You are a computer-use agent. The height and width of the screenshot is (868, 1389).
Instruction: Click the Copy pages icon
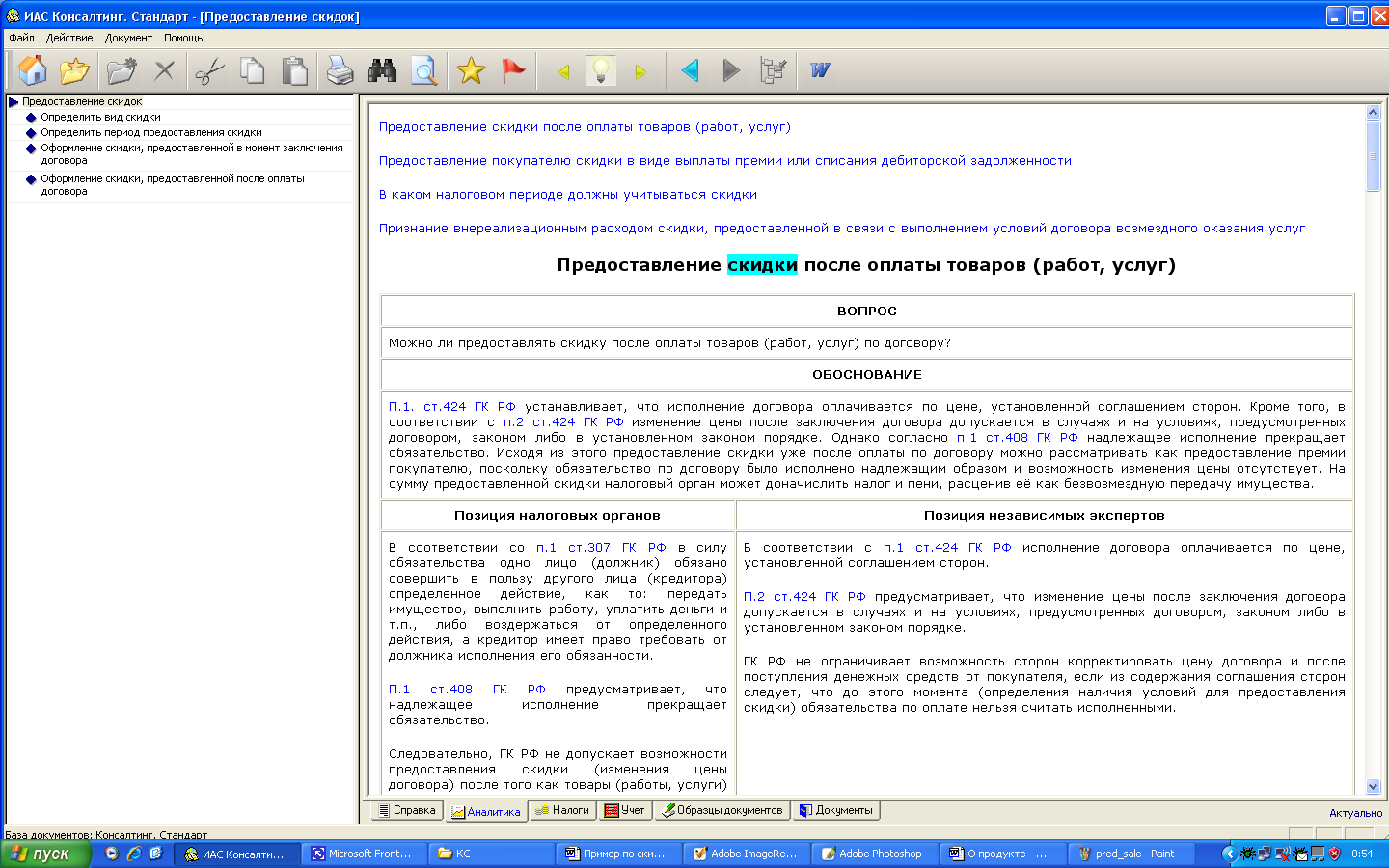(x=253, y=70)
